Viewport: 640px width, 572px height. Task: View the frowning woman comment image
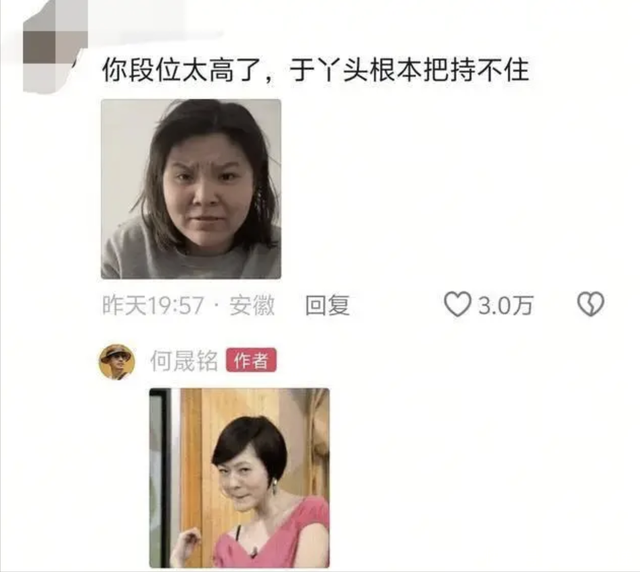click(191, 189)
